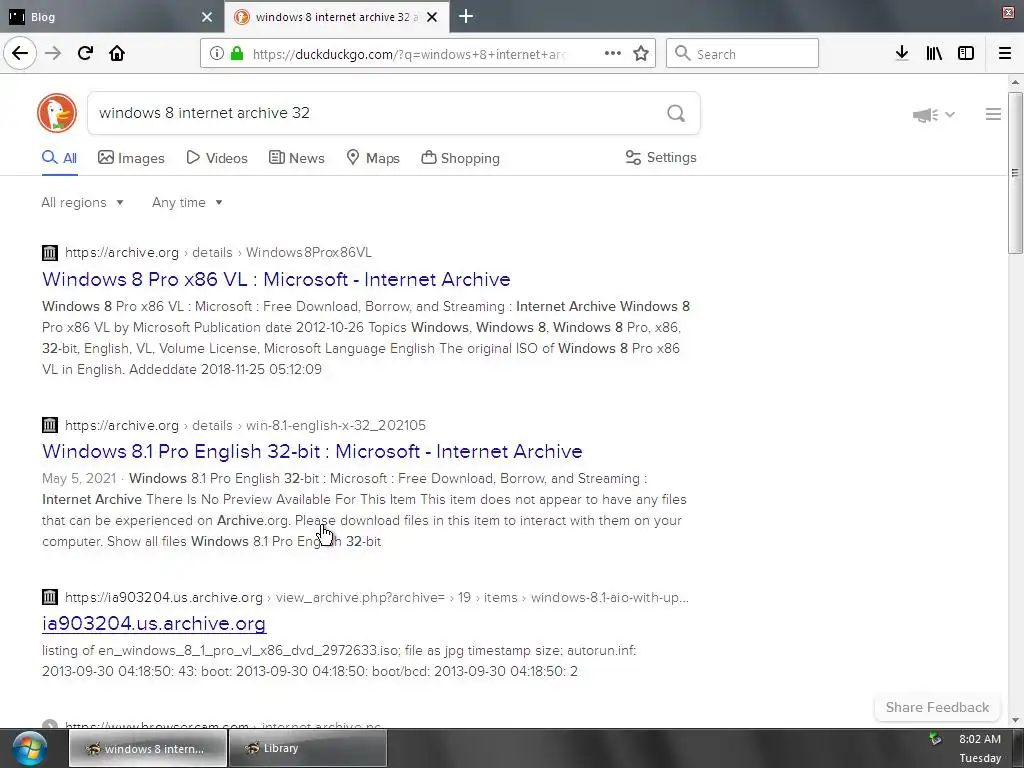This screenshot has height=768, width=1024.
Task: Open Windows 8 Pro x86 VL result
Action: point(276,280)
